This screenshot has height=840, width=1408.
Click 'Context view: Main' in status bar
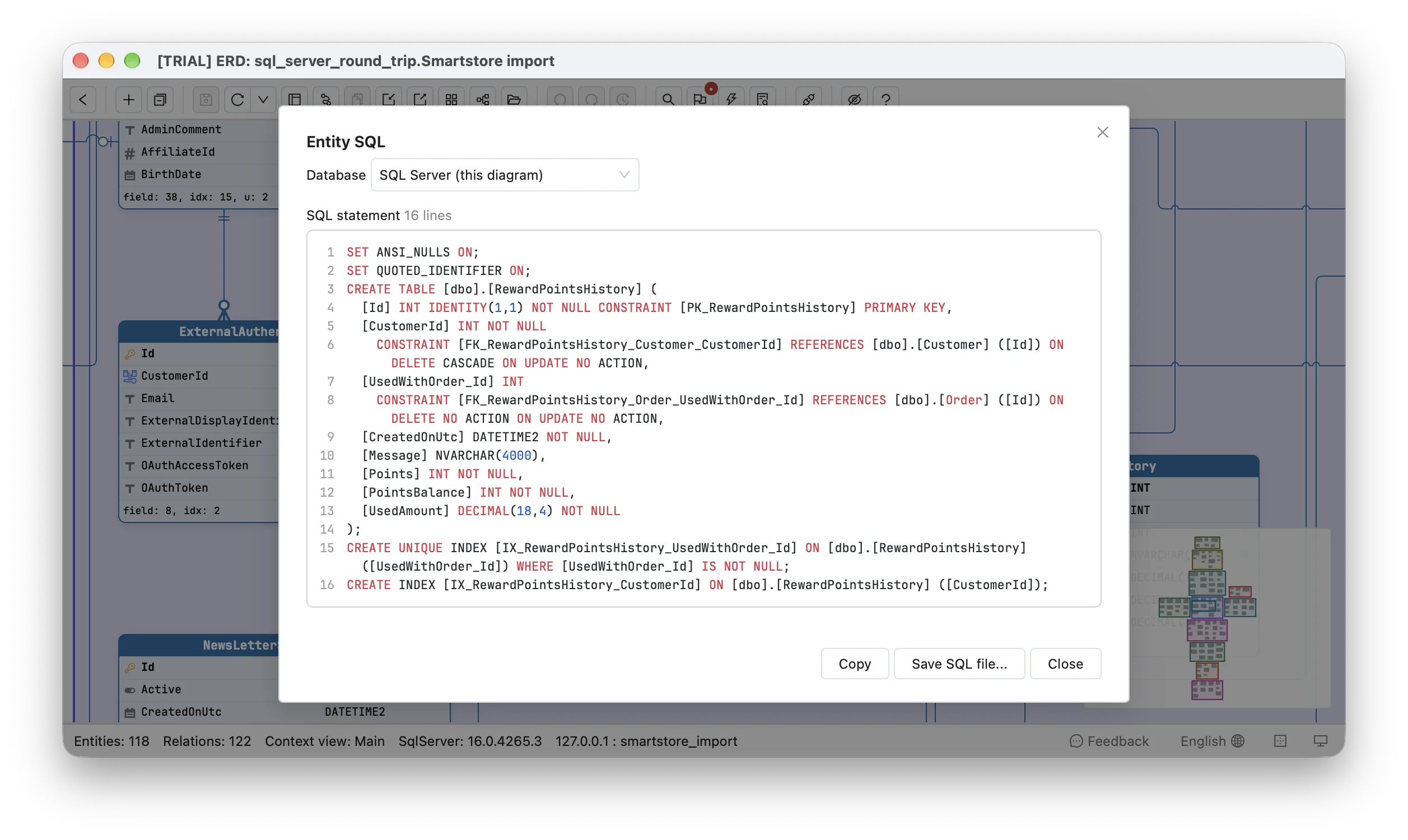point(325,741)
